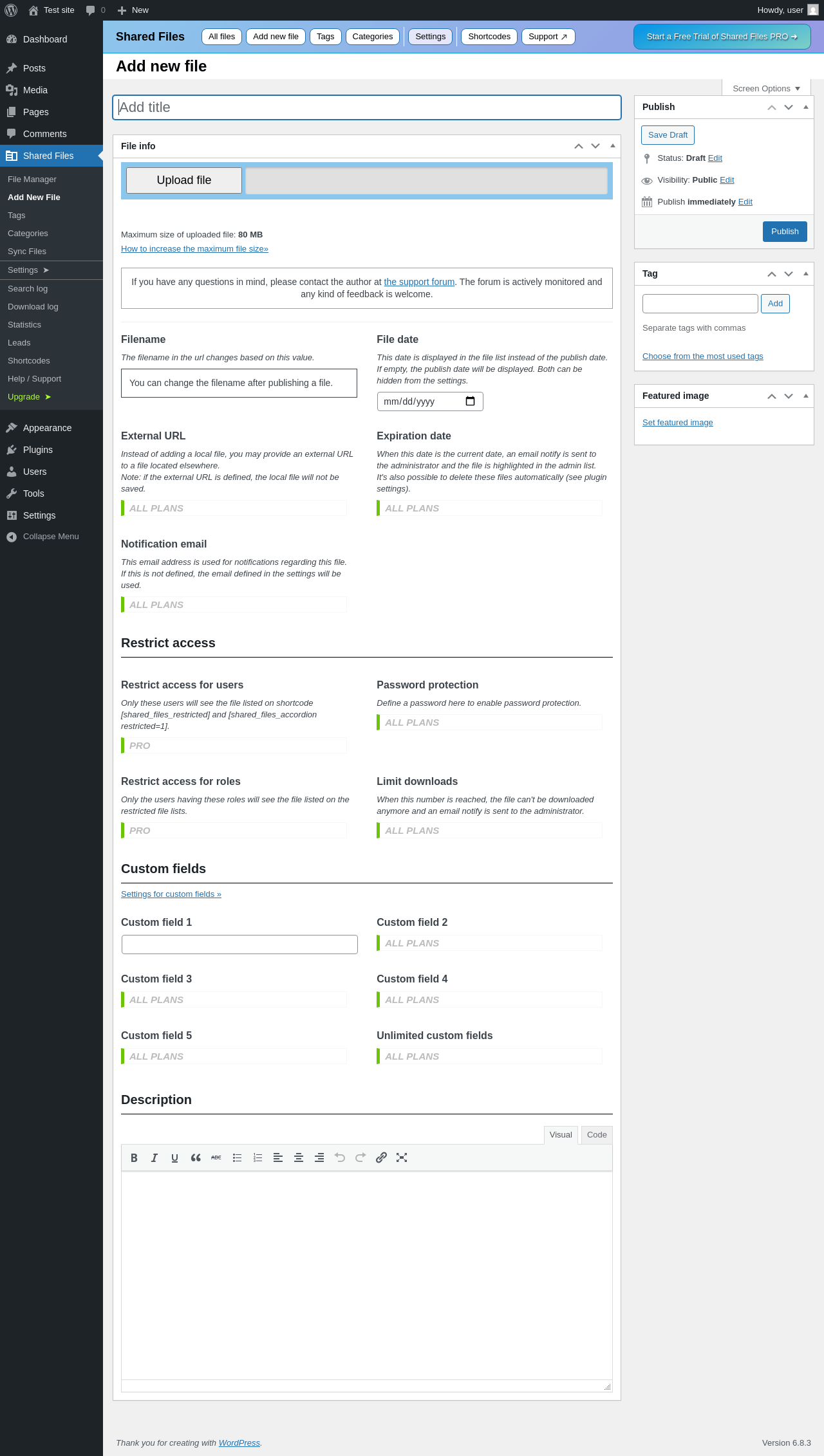Switch to the Code editor tab
Screen dimensions: 824x1456
point(597,1134)
